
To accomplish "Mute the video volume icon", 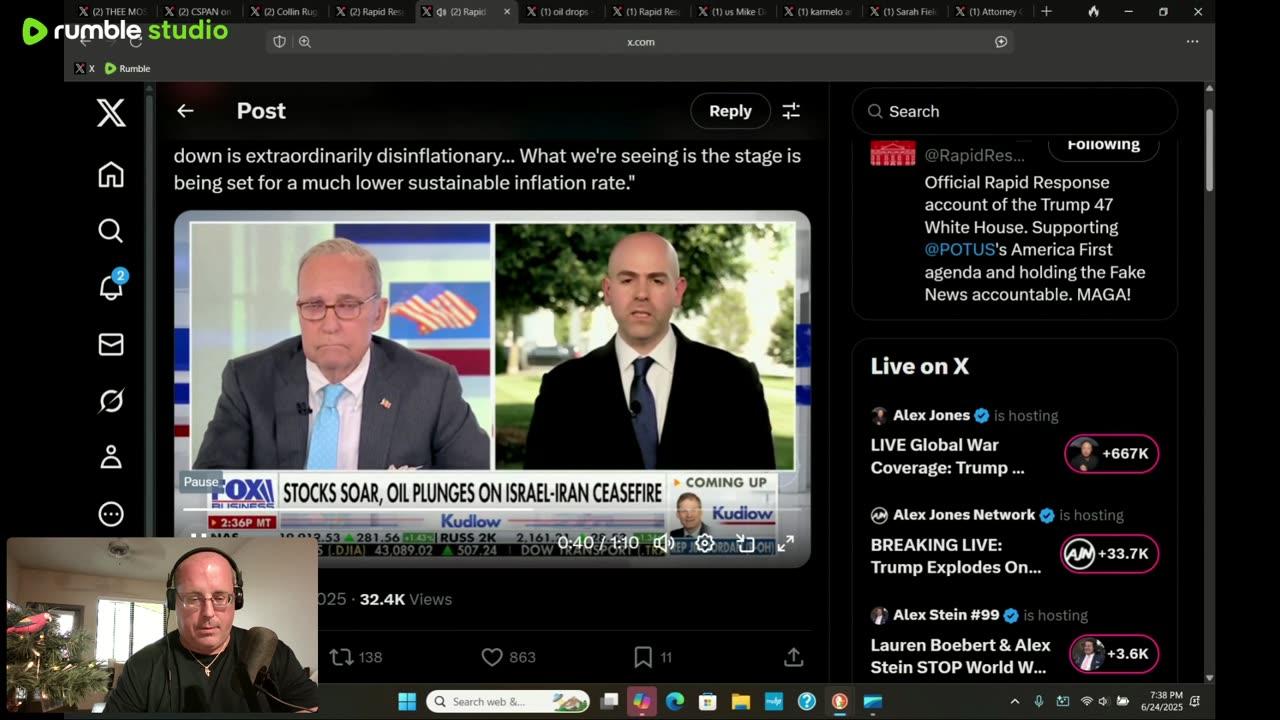I will [x=663, y=543].
